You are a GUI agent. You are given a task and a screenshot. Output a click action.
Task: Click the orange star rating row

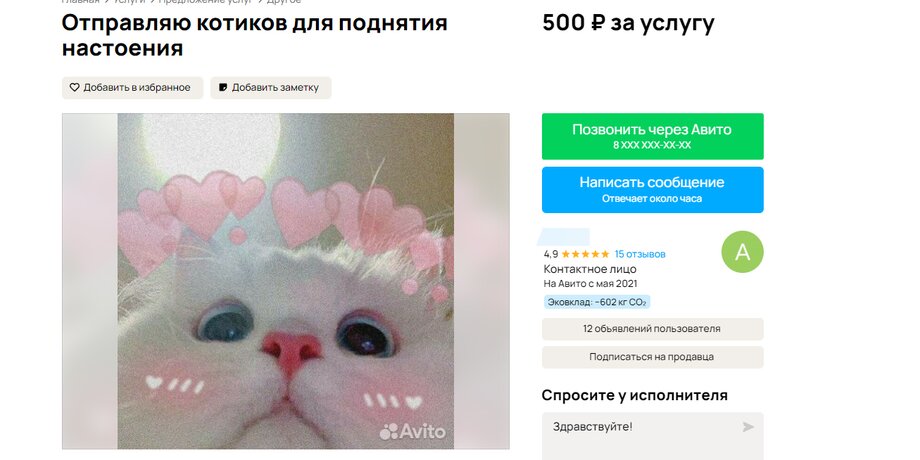(585, 254)
